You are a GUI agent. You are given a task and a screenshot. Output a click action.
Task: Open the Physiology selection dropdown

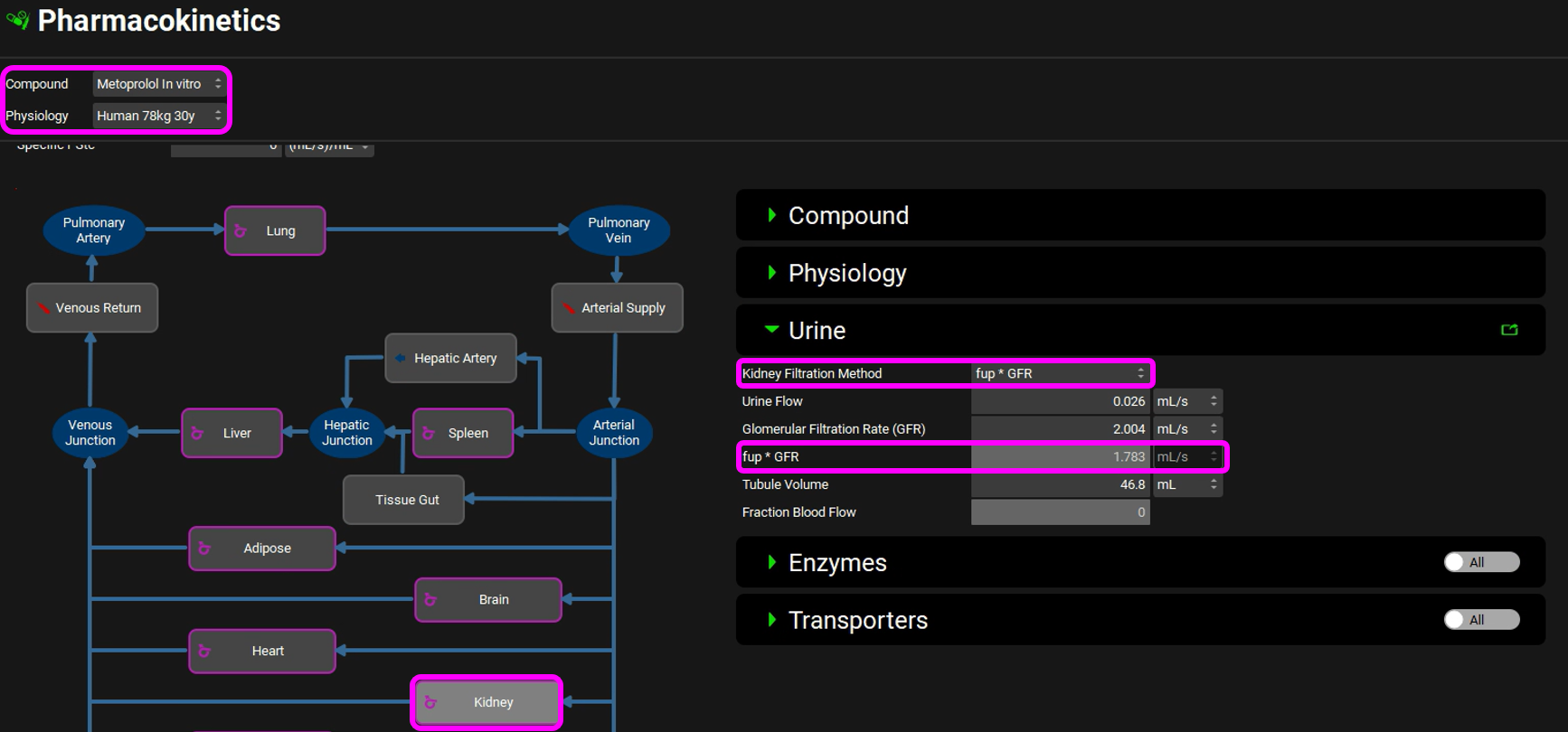(158, 116)
